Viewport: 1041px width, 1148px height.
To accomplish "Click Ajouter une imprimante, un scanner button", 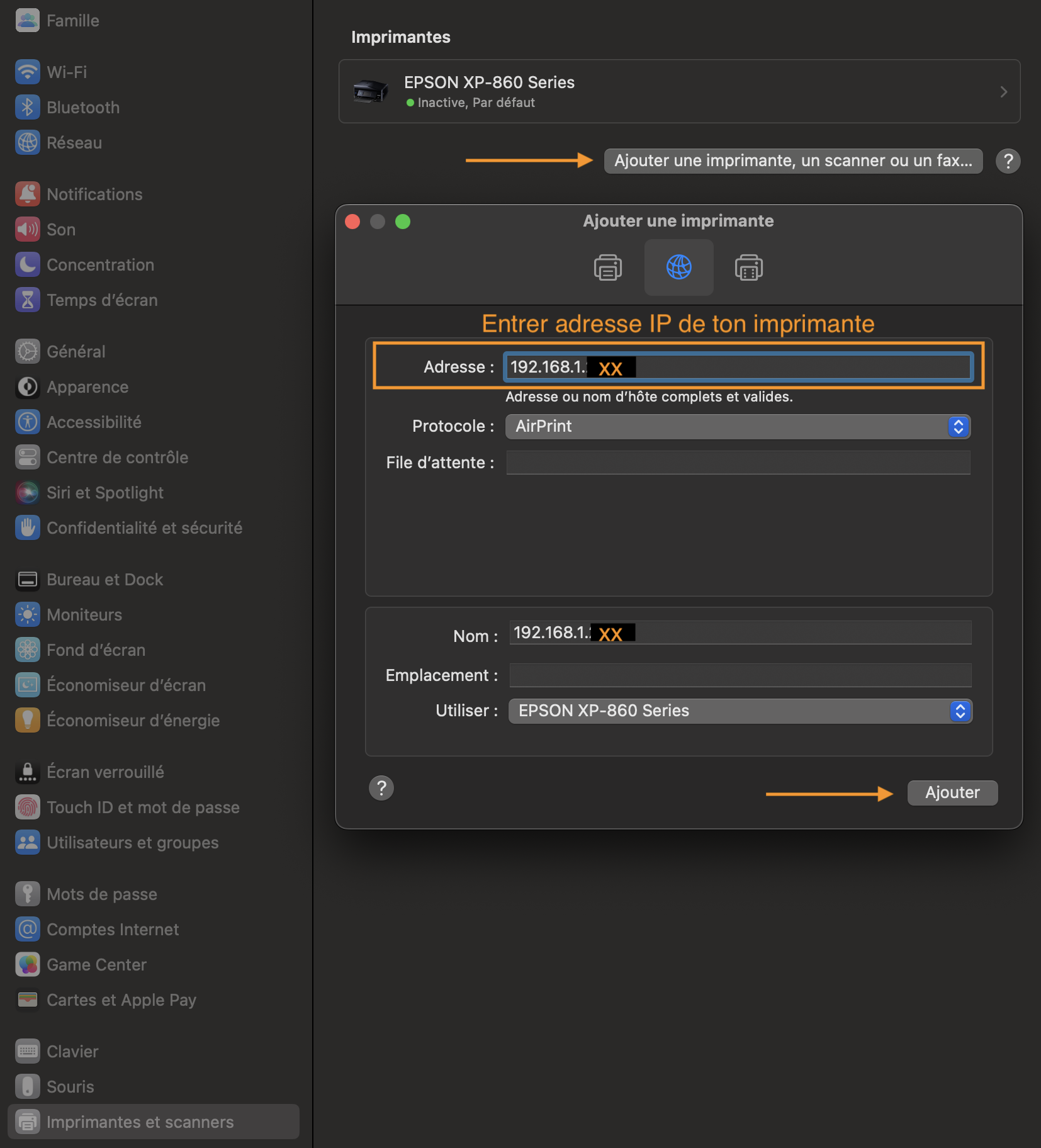I will [x=792, y=161].
